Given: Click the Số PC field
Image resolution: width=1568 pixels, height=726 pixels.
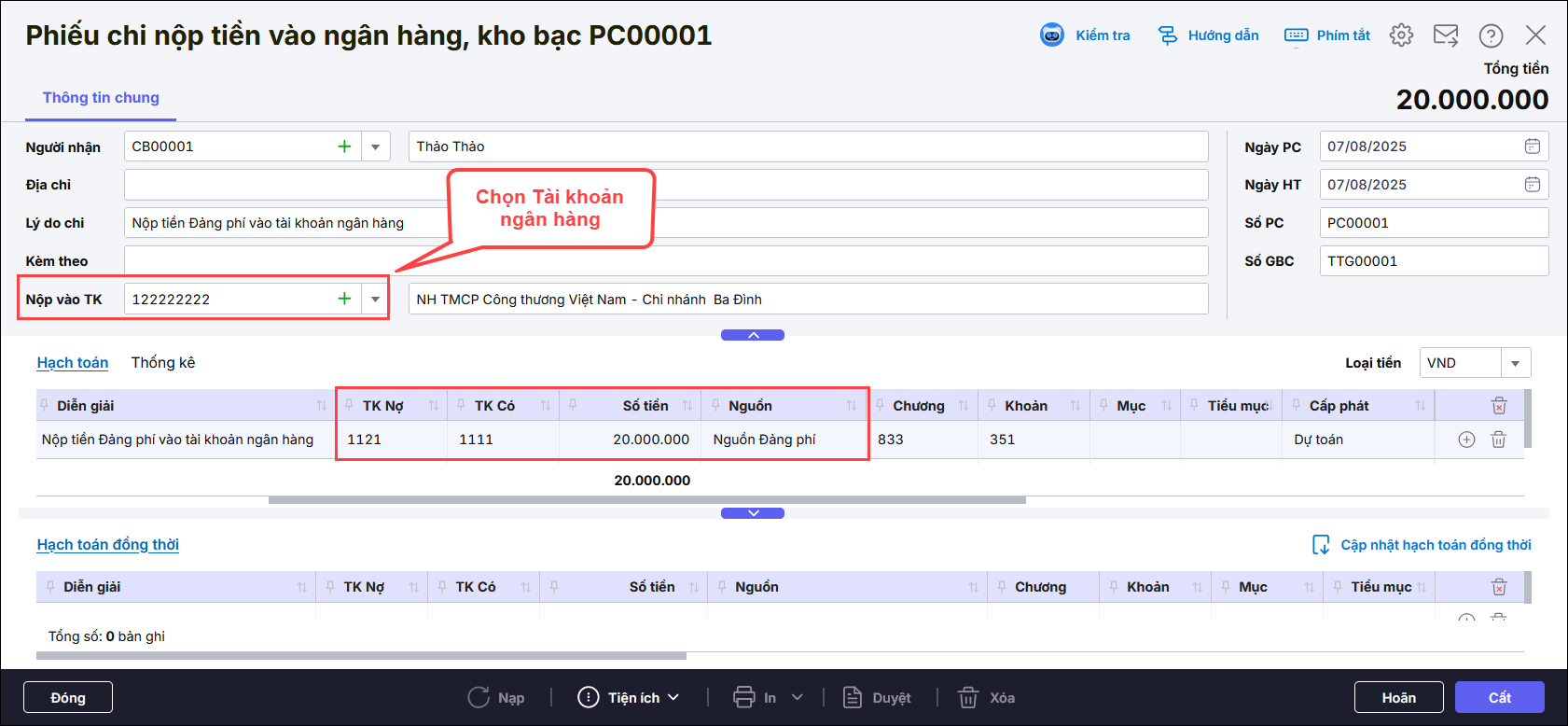Looking at the screenshot, I should 1434,223.
